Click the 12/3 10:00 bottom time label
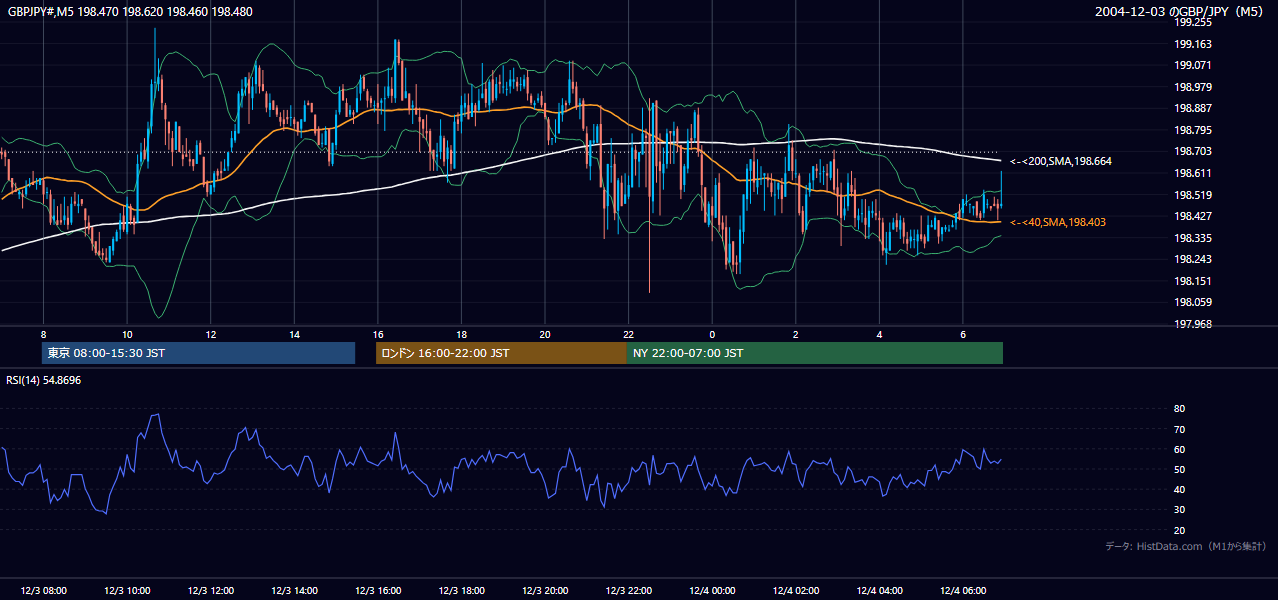Viewport: 1278px width, 600px height. (127, 591)
